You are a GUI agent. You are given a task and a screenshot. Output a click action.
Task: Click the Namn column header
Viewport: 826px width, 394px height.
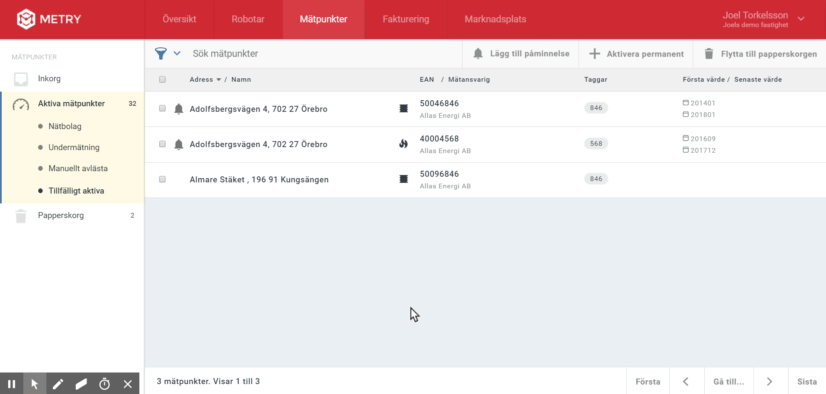(x=241, y=80)
